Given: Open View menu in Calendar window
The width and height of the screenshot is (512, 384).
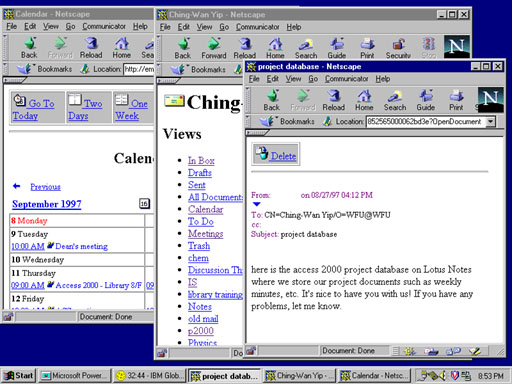Looking at the screenshot, I should click(x=51, y=26).
